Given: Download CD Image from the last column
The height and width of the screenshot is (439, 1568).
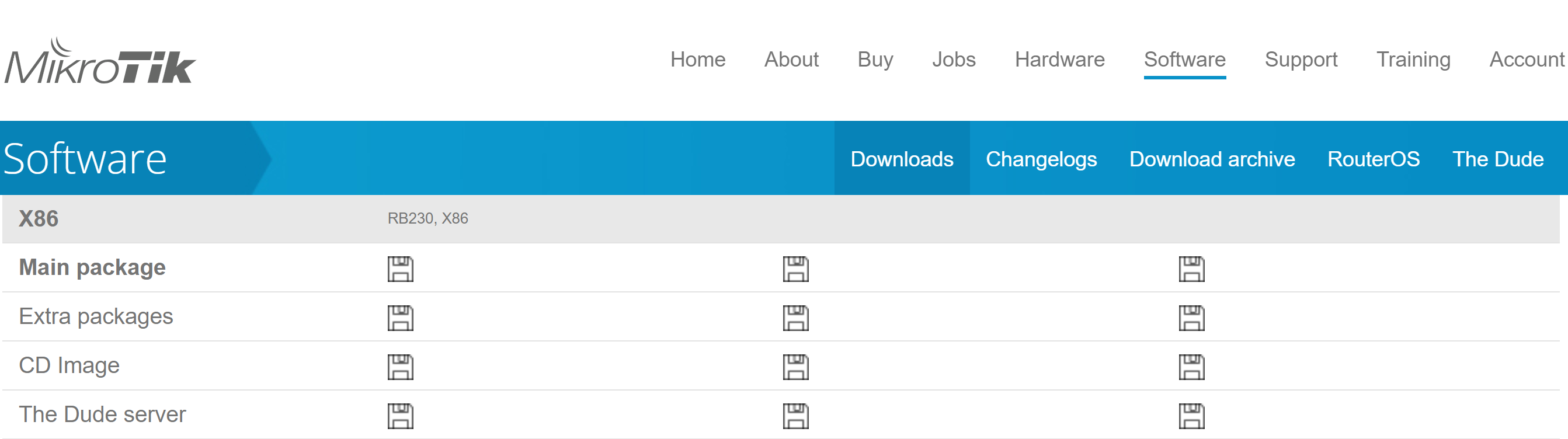Looking at the screenshot, I should [1191, 367].
